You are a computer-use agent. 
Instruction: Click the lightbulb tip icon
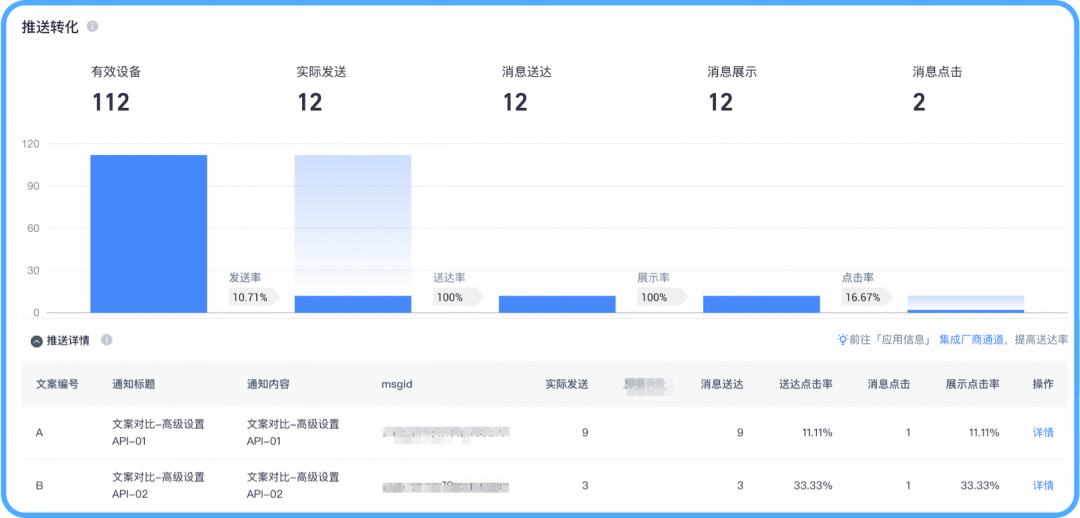tap(842, 340)
